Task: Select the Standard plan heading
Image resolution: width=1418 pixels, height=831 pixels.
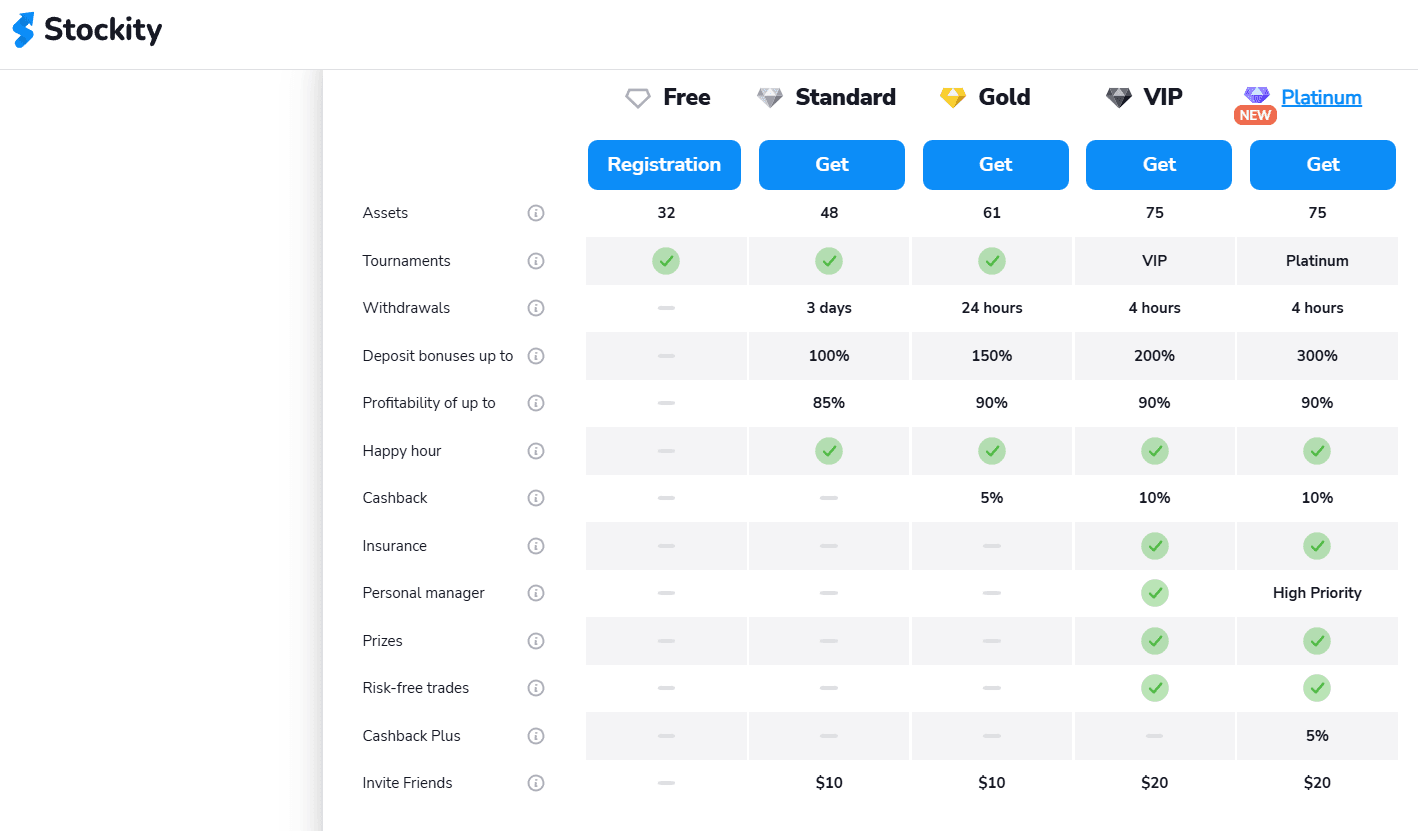Action: (846, 97)
